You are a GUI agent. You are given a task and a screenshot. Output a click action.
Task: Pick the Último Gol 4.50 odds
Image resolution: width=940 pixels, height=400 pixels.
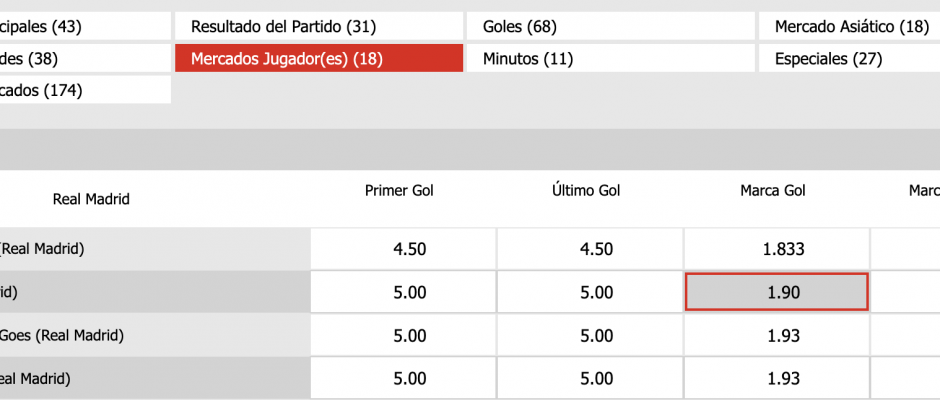click(590, 250)
